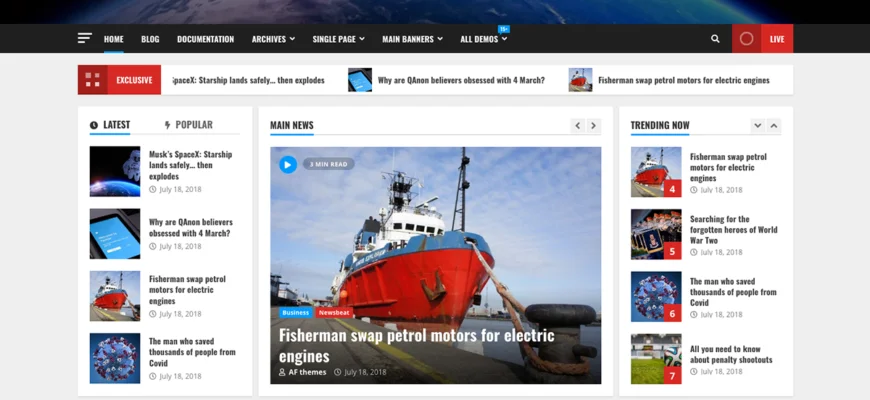Screen dimensions: 870x400
Task: Open the Blog menu item
Action: [x=150, y=39]
